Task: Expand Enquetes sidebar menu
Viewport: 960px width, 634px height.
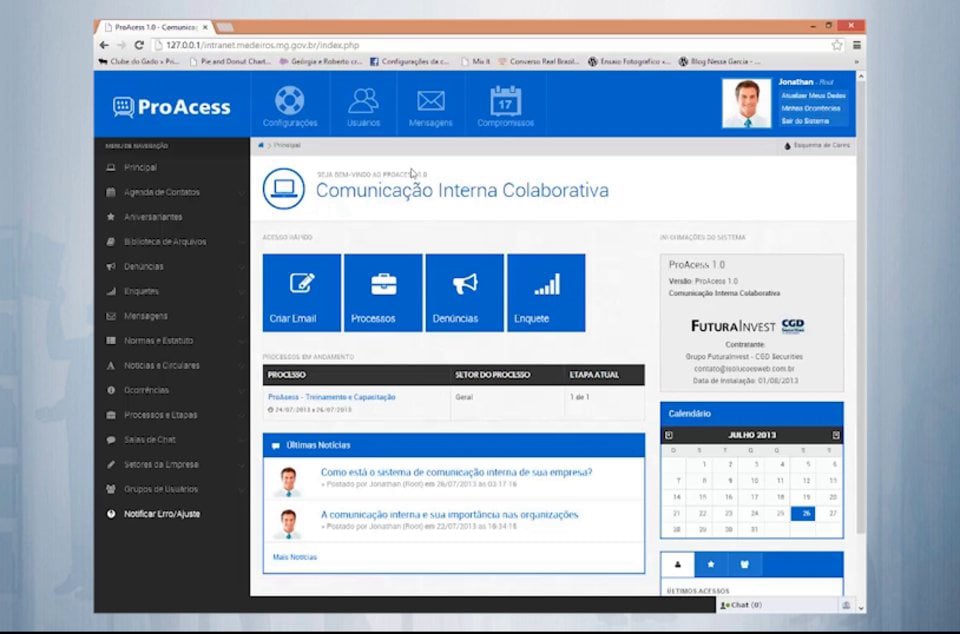Action: pos(172,291)
